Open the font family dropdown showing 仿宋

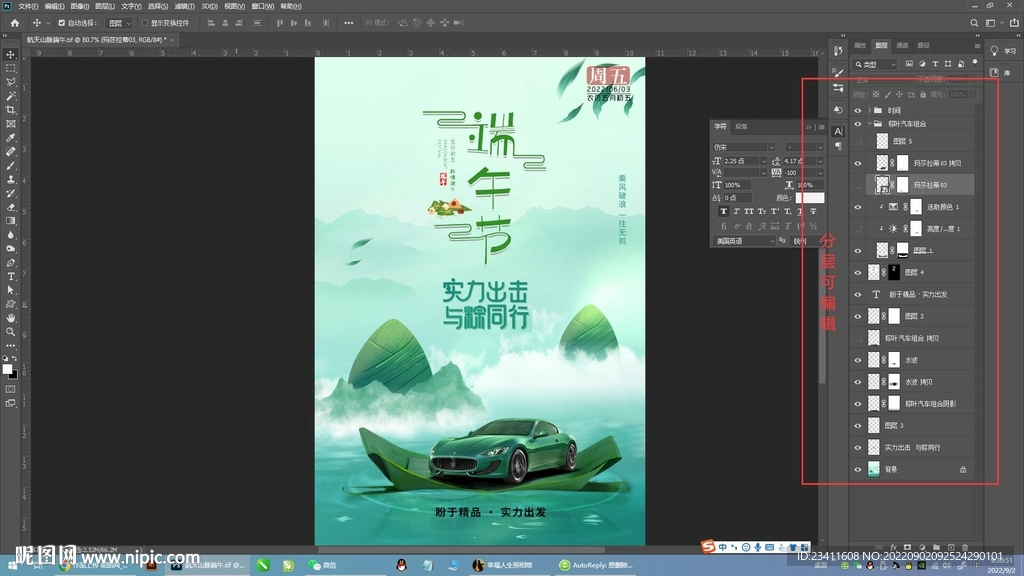pyautogui.click(x=772, y=147)
